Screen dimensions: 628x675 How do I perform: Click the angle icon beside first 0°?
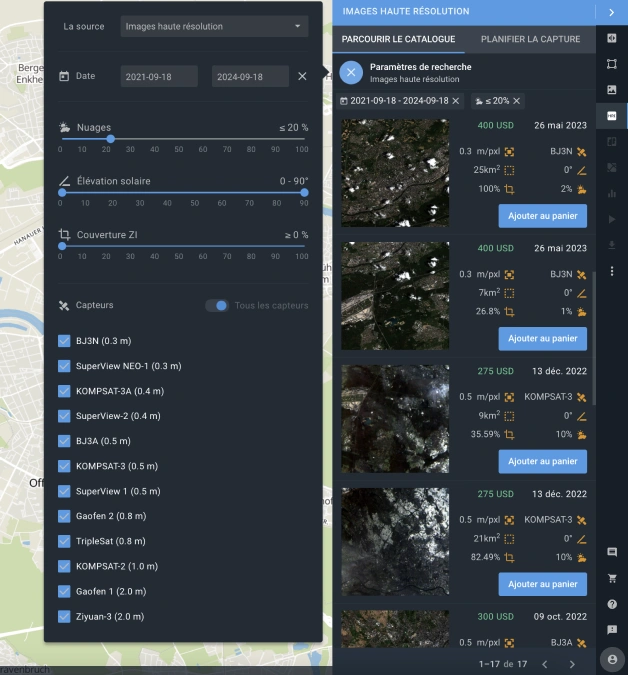coord(582,170)
